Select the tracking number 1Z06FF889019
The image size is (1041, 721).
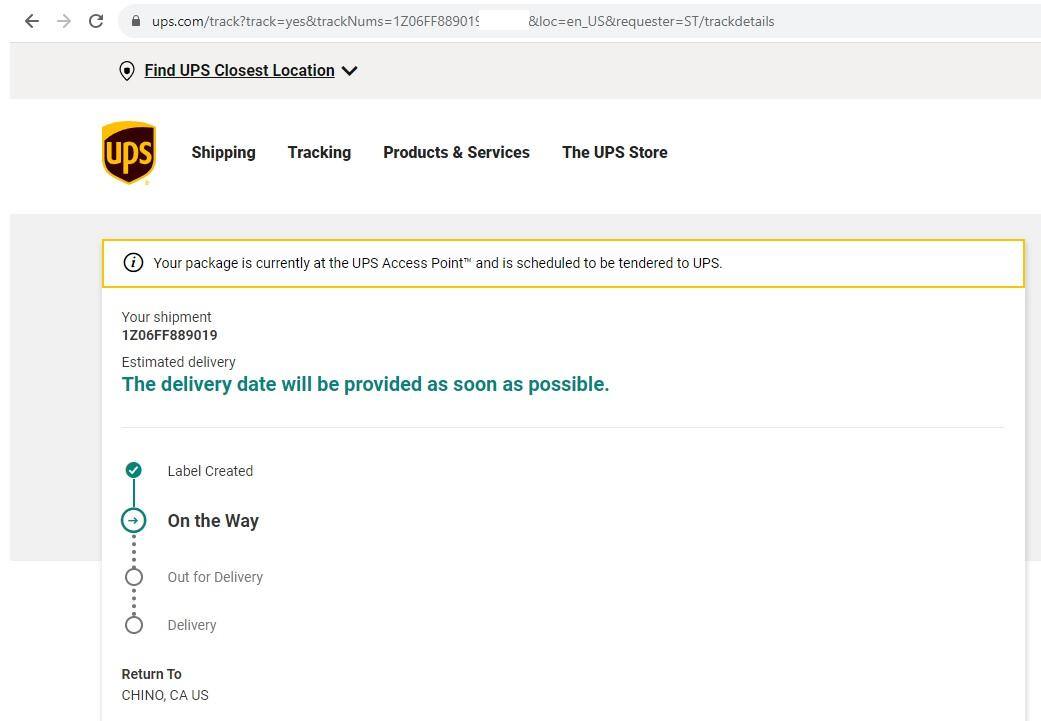(x=169, y=335)
